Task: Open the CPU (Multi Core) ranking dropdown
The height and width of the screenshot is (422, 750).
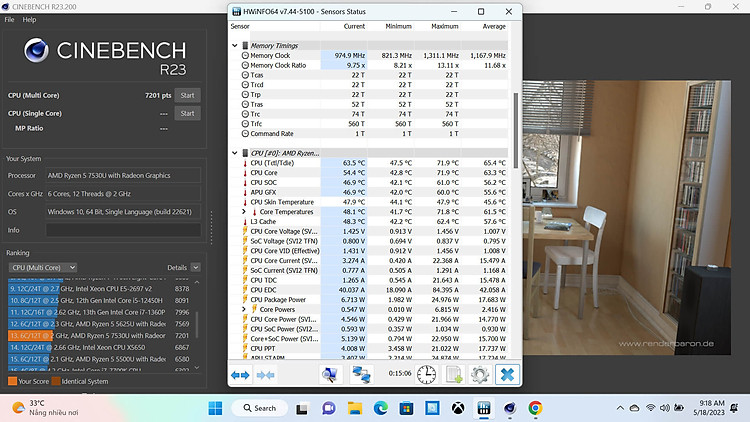Action: [43, 267]
